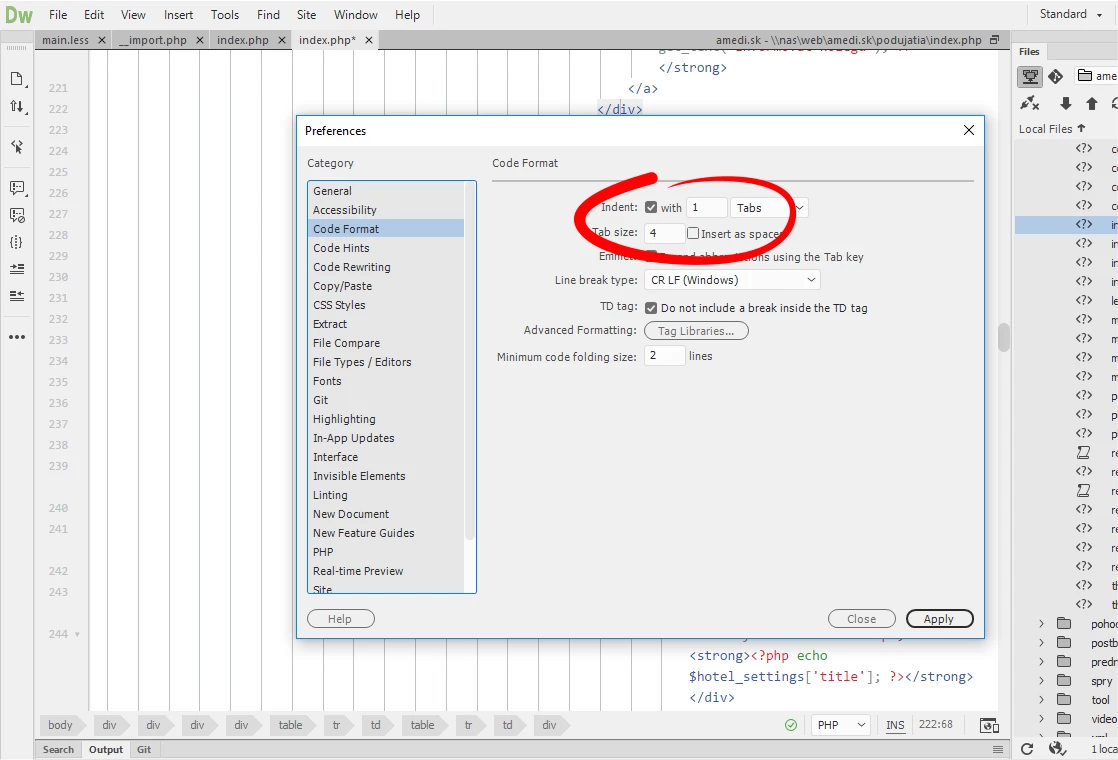Screen dimensions: 1118x760
Task: Close the index.php* tab
Action: (x=369, y=41)
